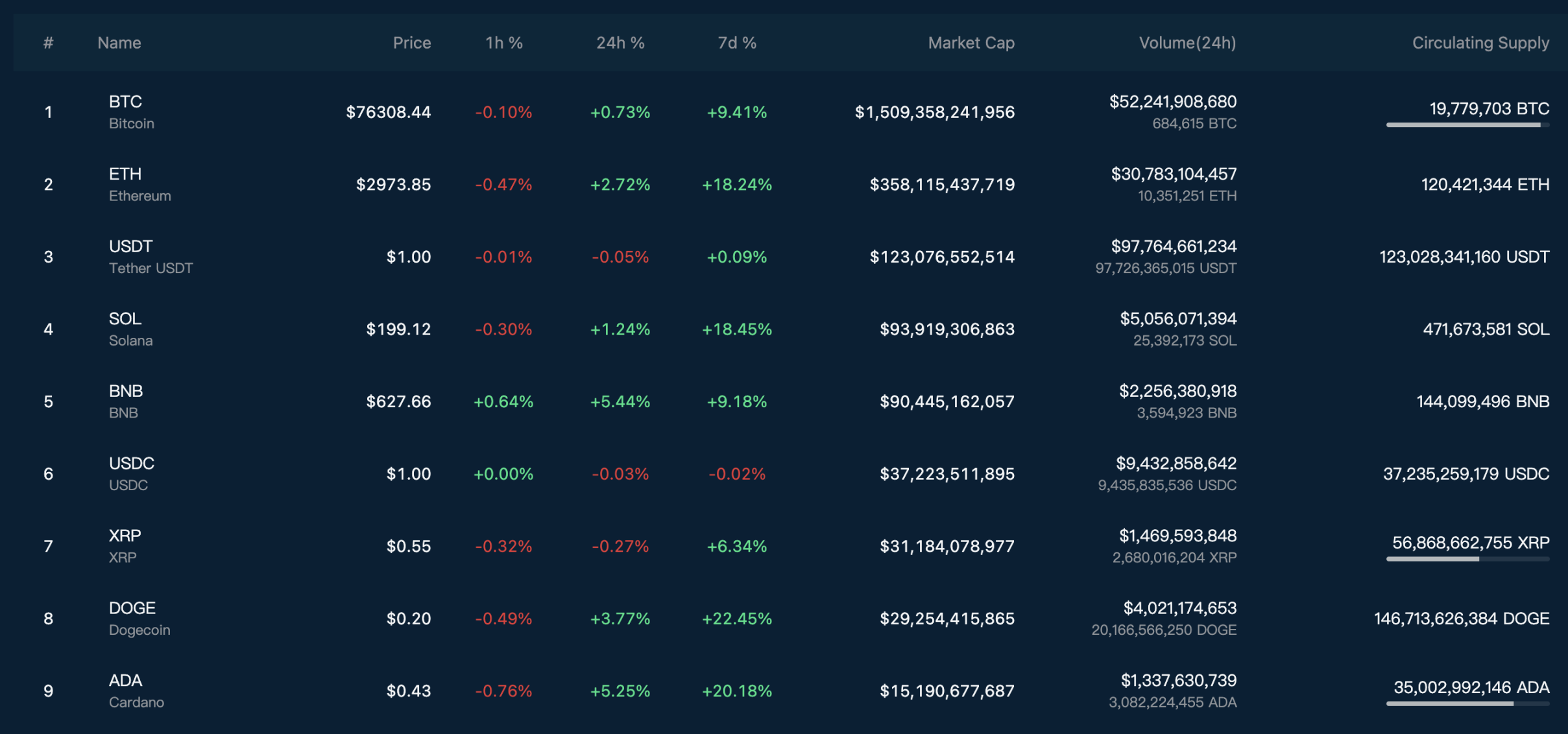Image resolution: width=1568 pixels, height=734 pixels.
Task: Click BNB market cap $90,445,162,057
Action: (x=947, y=401)
